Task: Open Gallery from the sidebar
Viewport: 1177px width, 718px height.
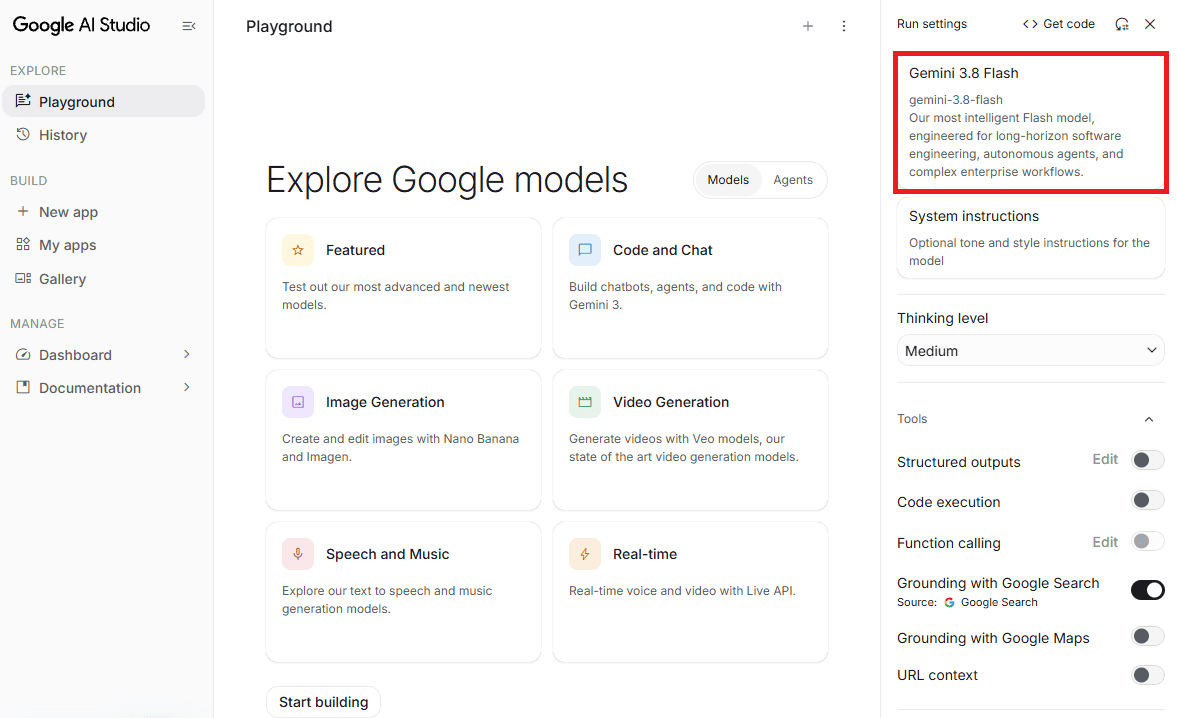Action: (104, 279)
